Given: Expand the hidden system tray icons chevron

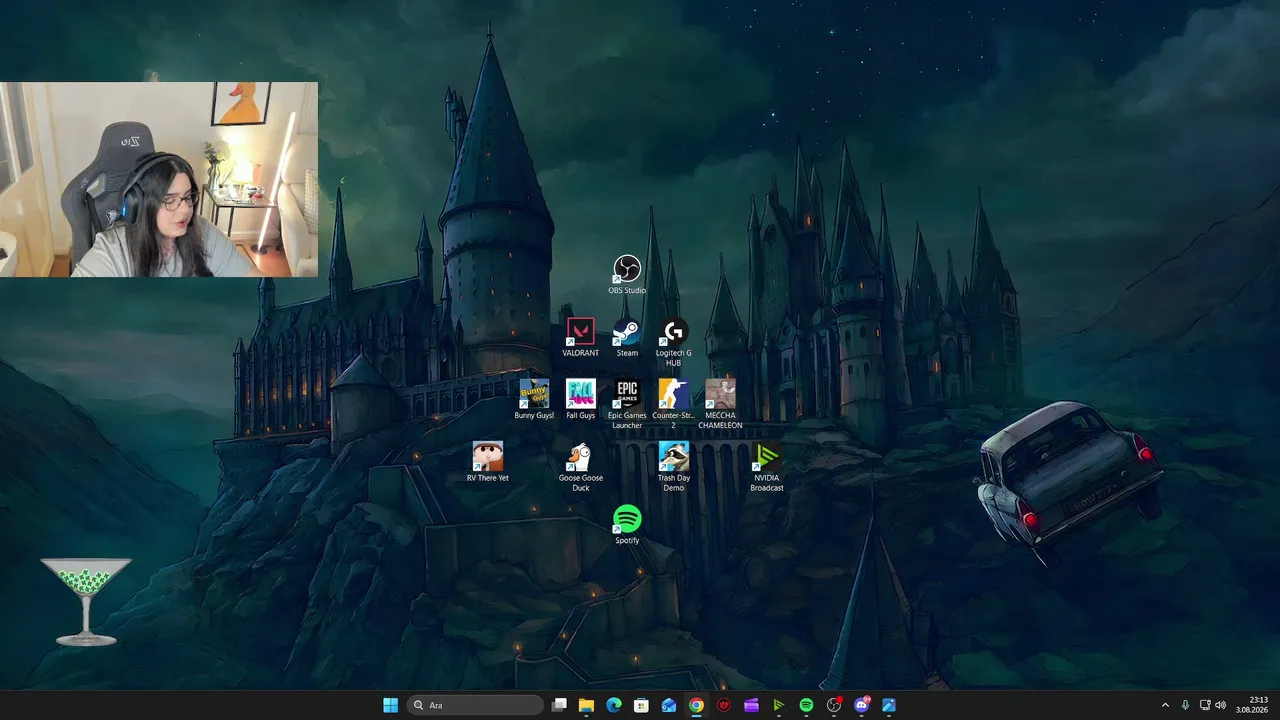Looking at the screenshot, I should tap(1165, 705).
